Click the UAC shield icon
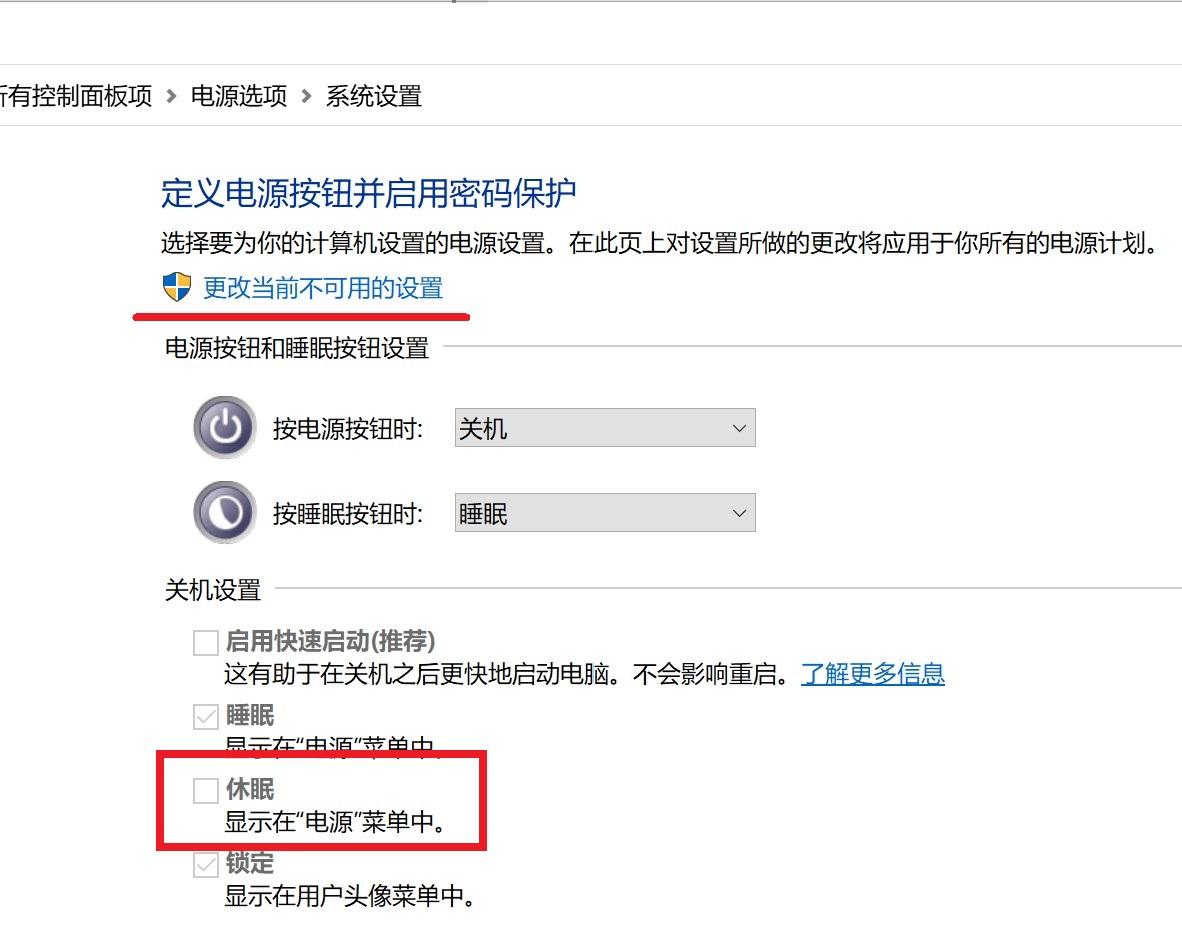 177,287
